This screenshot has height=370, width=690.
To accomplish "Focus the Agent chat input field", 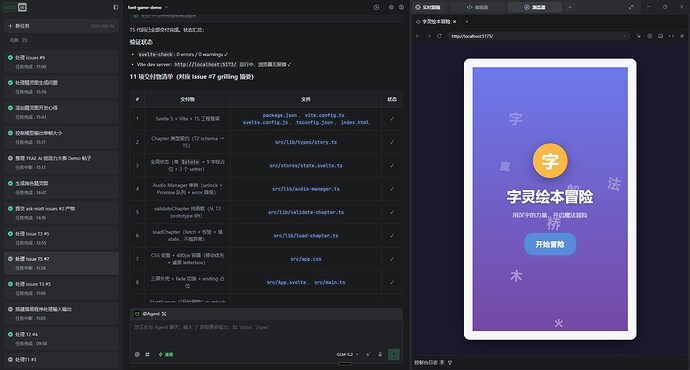I will coord(266,333).
